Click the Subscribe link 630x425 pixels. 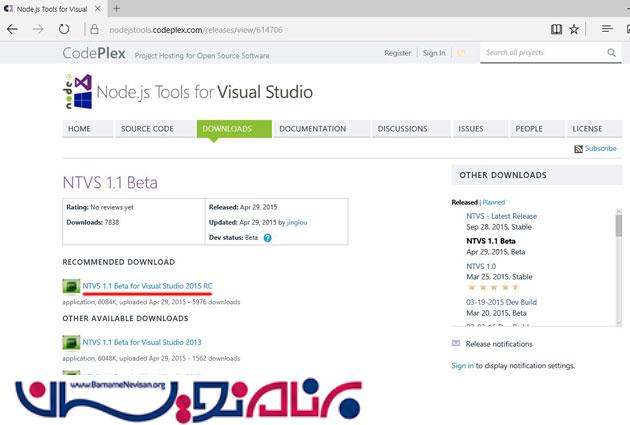pyautogui.click(x=601, y=149)
